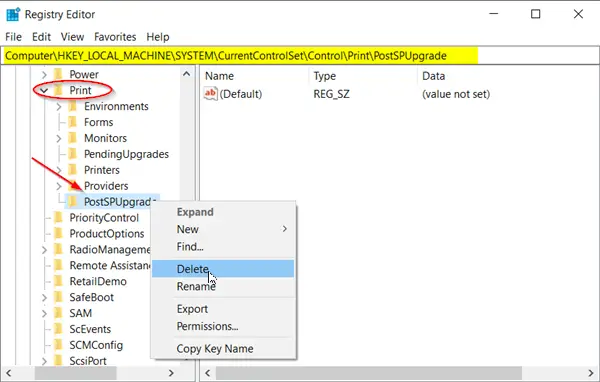Click the Forms folder icon
This screenshot has height=382, width=600.
point(73,122)
